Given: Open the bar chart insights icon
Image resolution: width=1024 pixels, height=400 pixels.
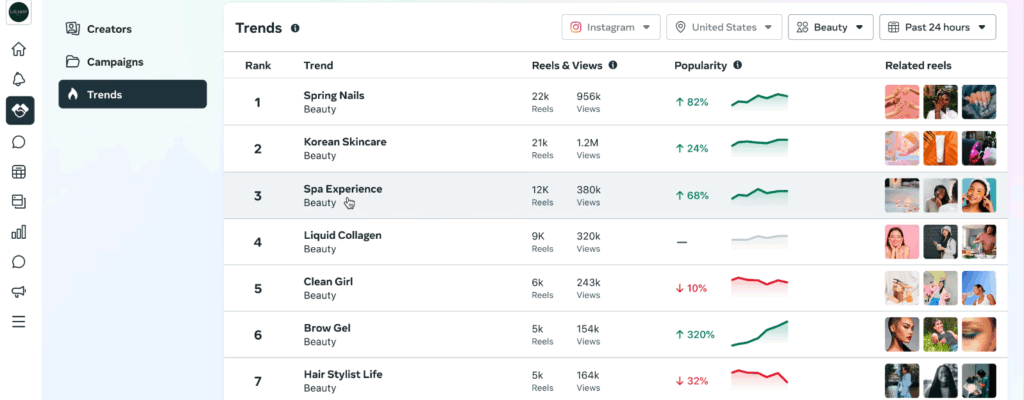Looking at the screenshot, I should 19,232.
